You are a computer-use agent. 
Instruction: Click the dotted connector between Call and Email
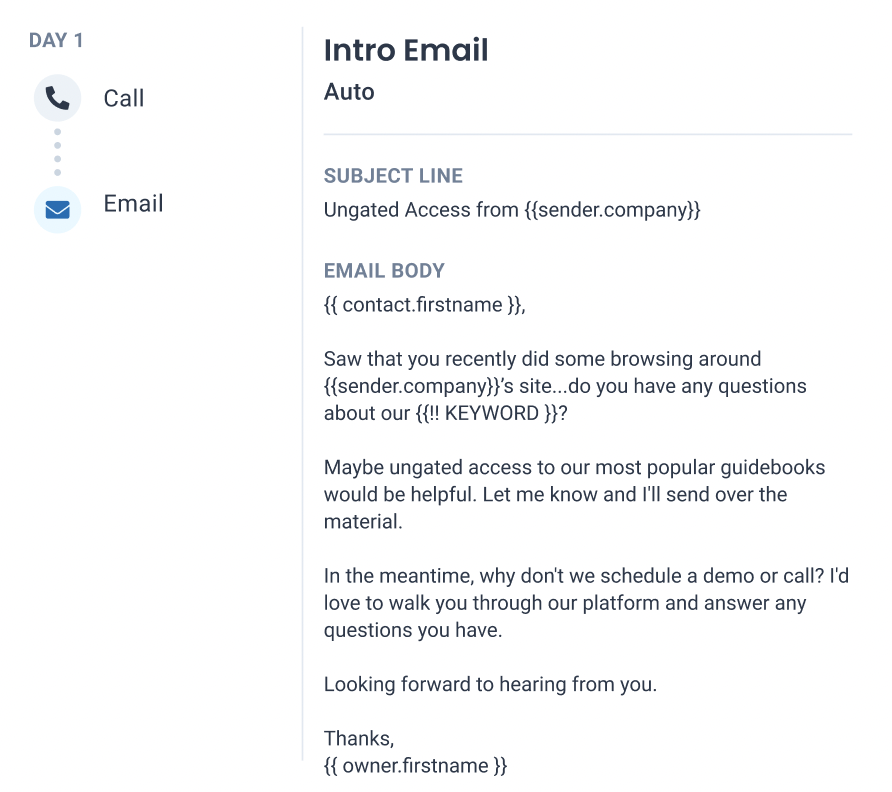(57, 152)
